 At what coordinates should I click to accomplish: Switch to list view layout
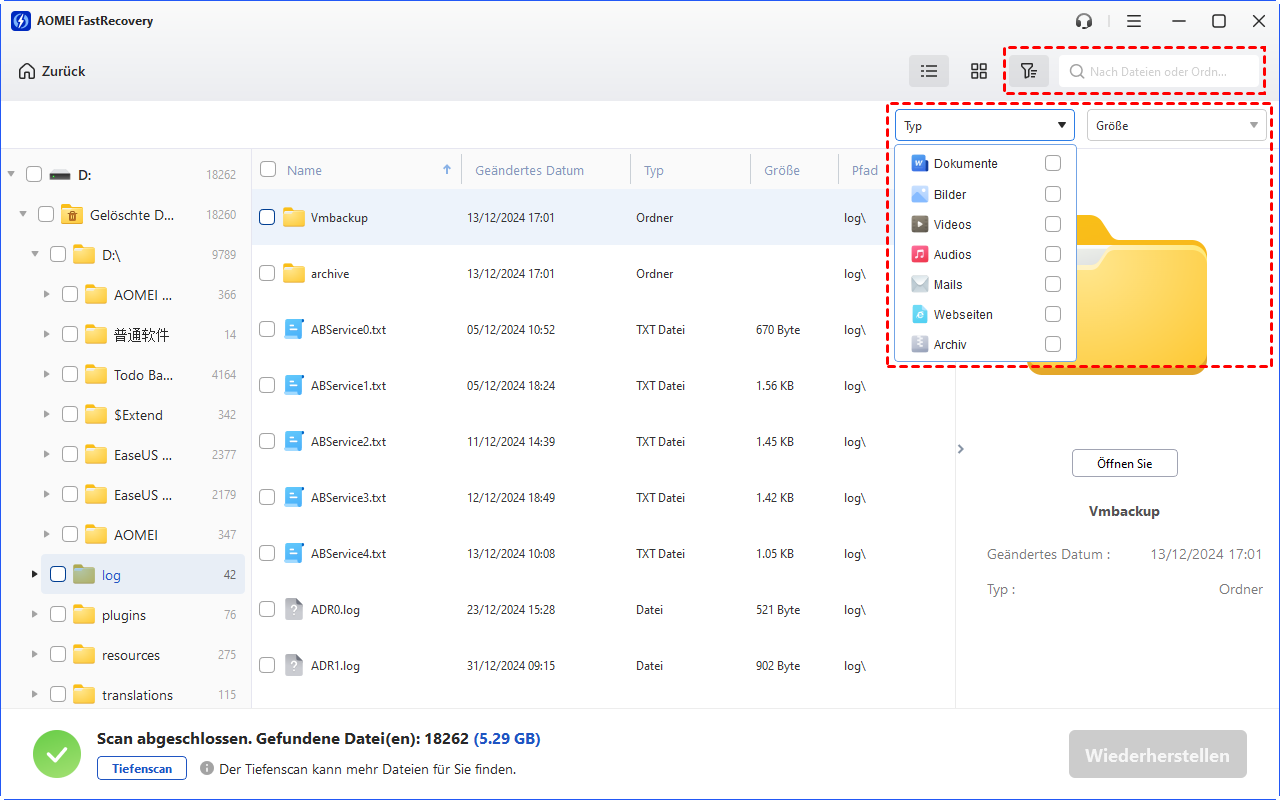929,71
